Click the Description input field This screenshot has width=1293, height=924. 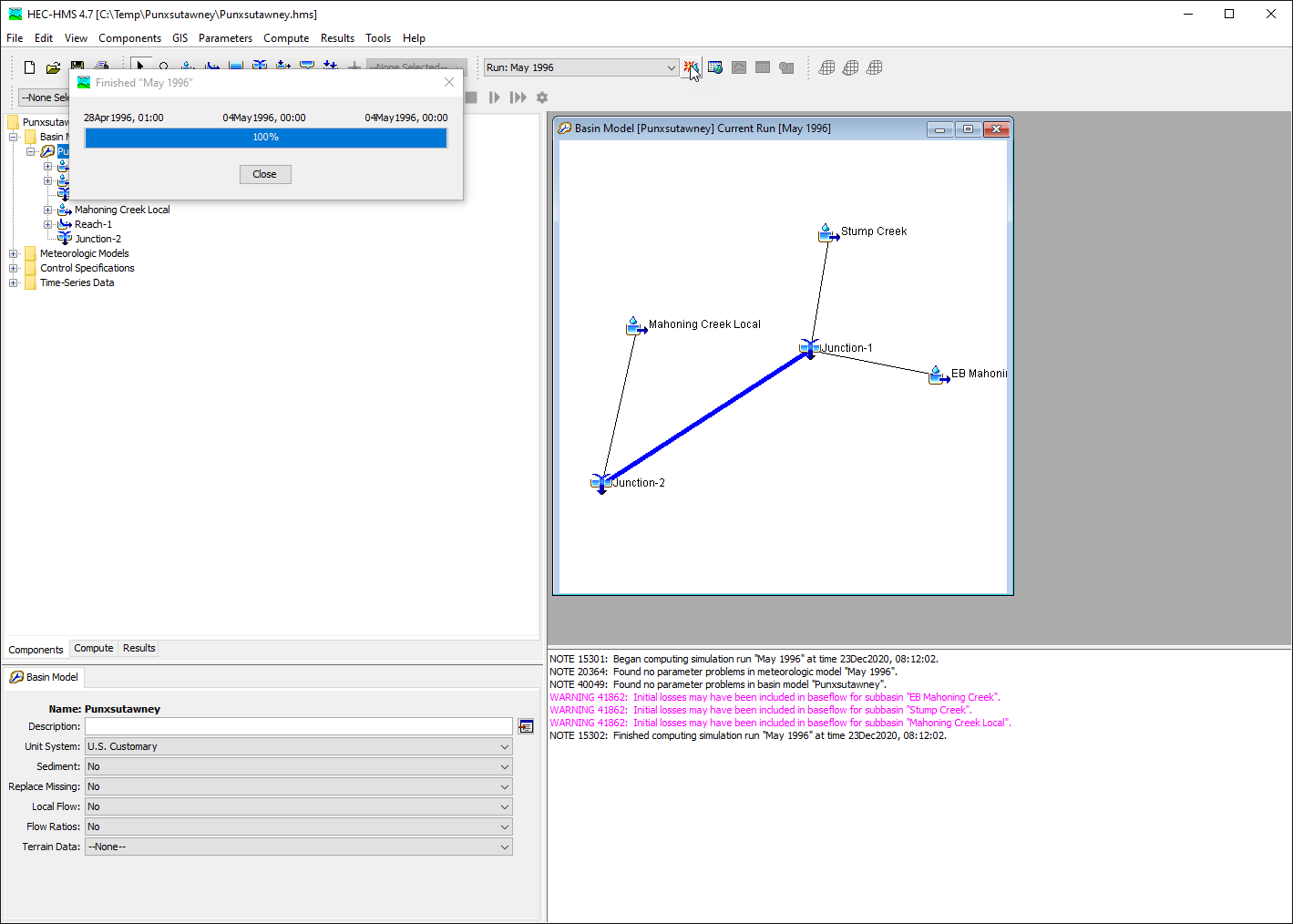click(299, 726)
